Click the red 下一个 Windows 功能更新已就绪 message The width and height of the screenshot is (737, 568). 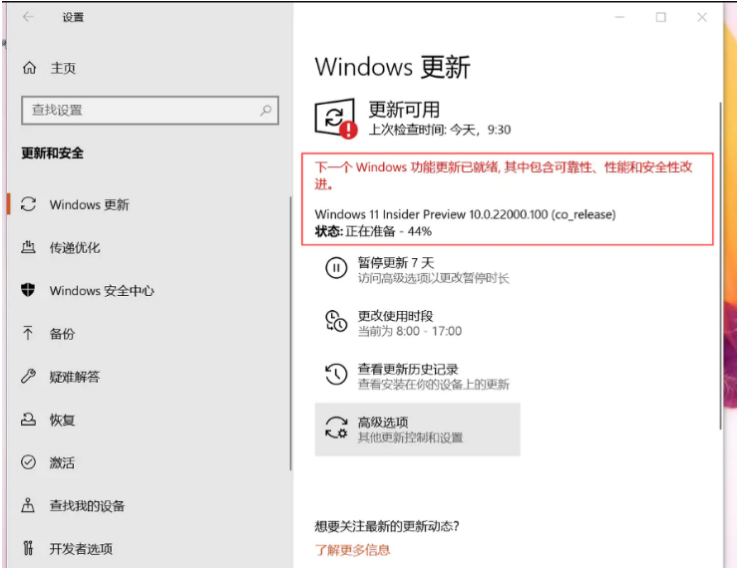[x=503, y=175]
